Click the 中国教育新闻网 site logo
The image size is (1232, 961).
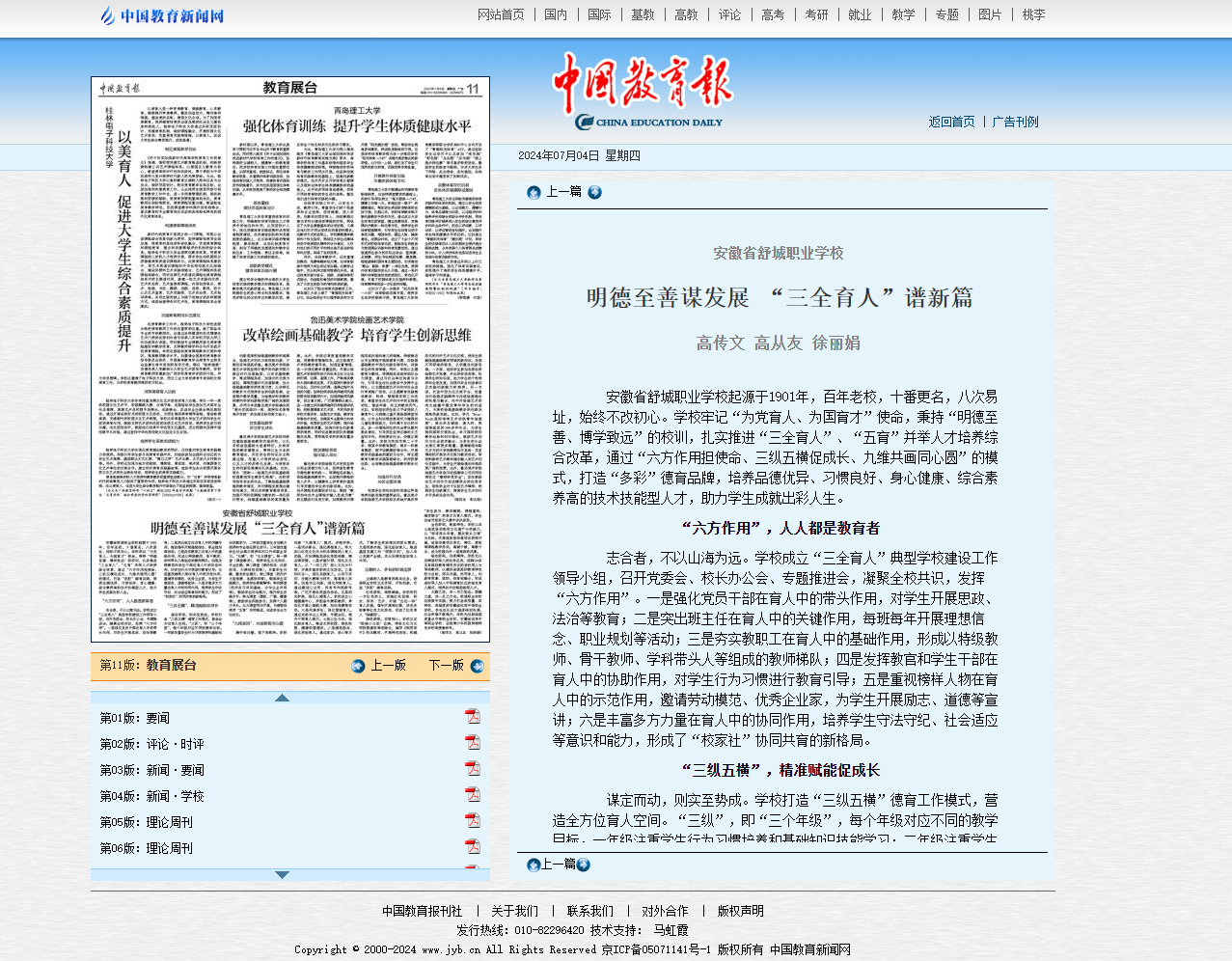162,15
